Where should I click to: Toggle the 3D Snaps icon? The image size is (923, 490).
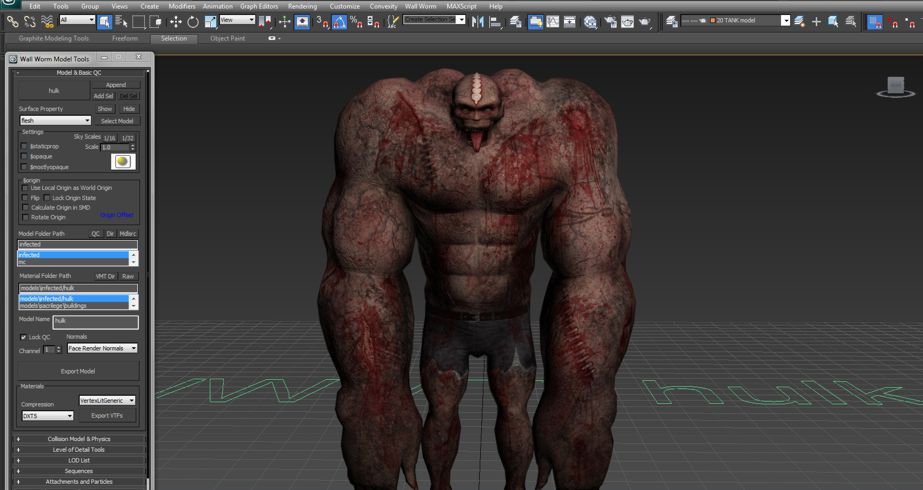click(x=322, y=22)
